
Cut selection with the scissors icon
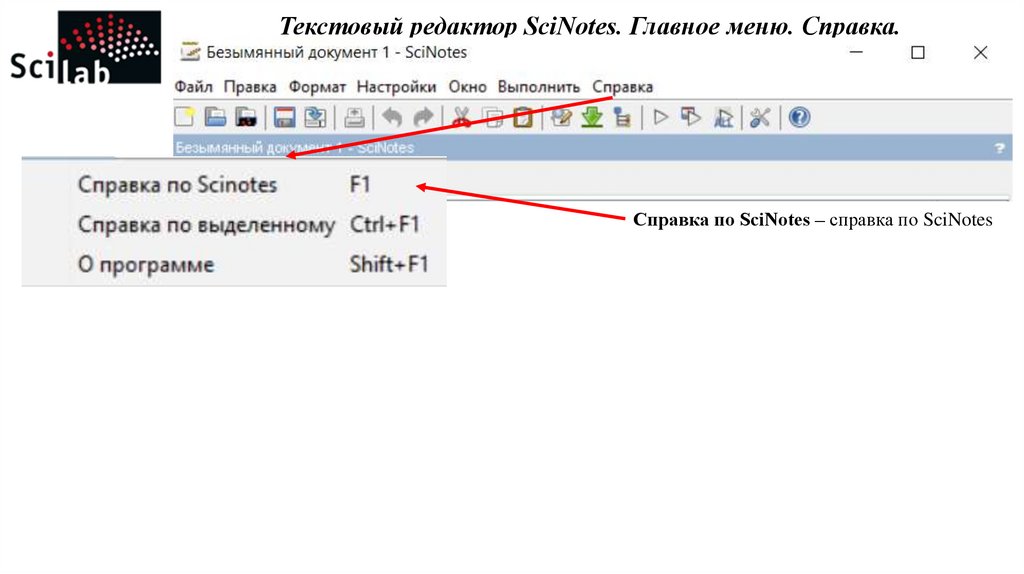pyautogui.click(x=461, y=118)
